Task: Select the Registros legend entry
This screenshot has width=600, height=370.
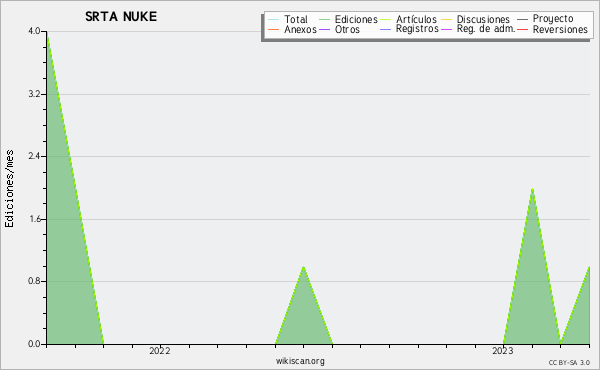Action: [409, 29]
